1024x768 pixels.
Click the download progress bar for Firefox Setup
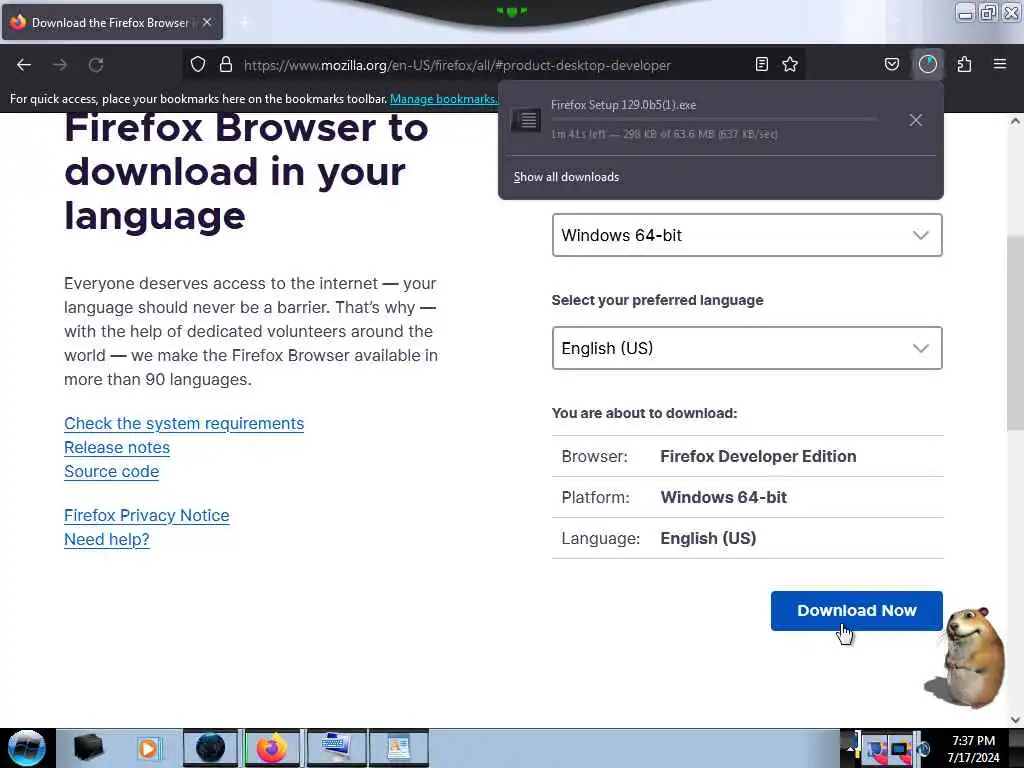pos(714,120)
